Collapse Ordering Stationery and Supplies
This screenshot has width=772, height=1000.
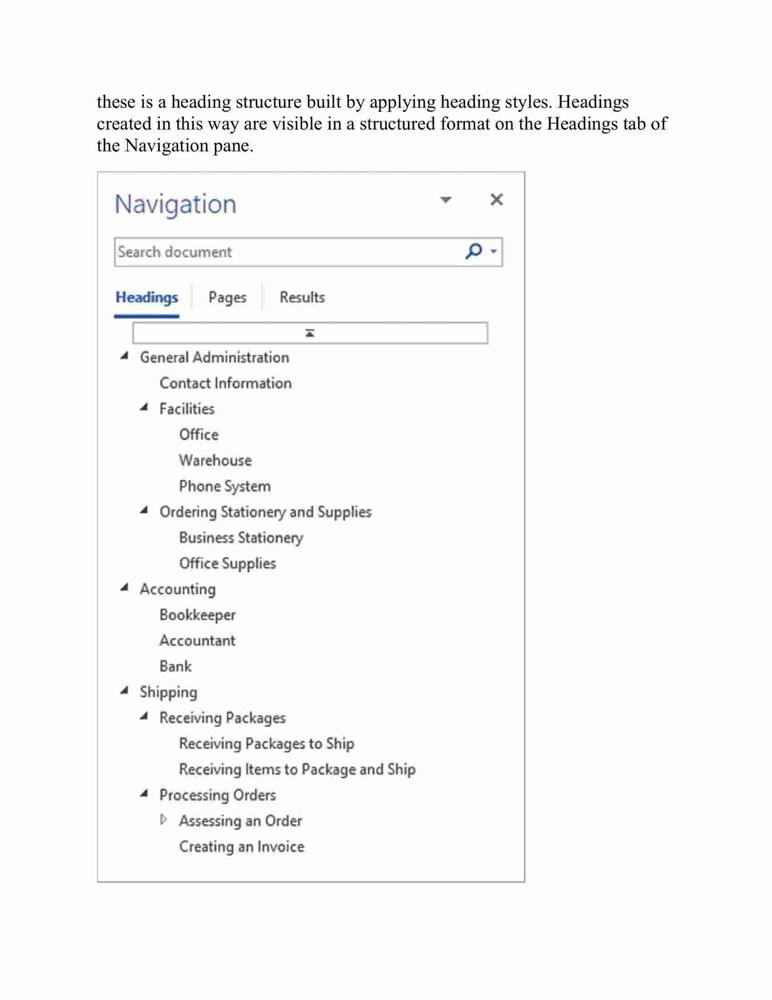[x=144, y=510]
